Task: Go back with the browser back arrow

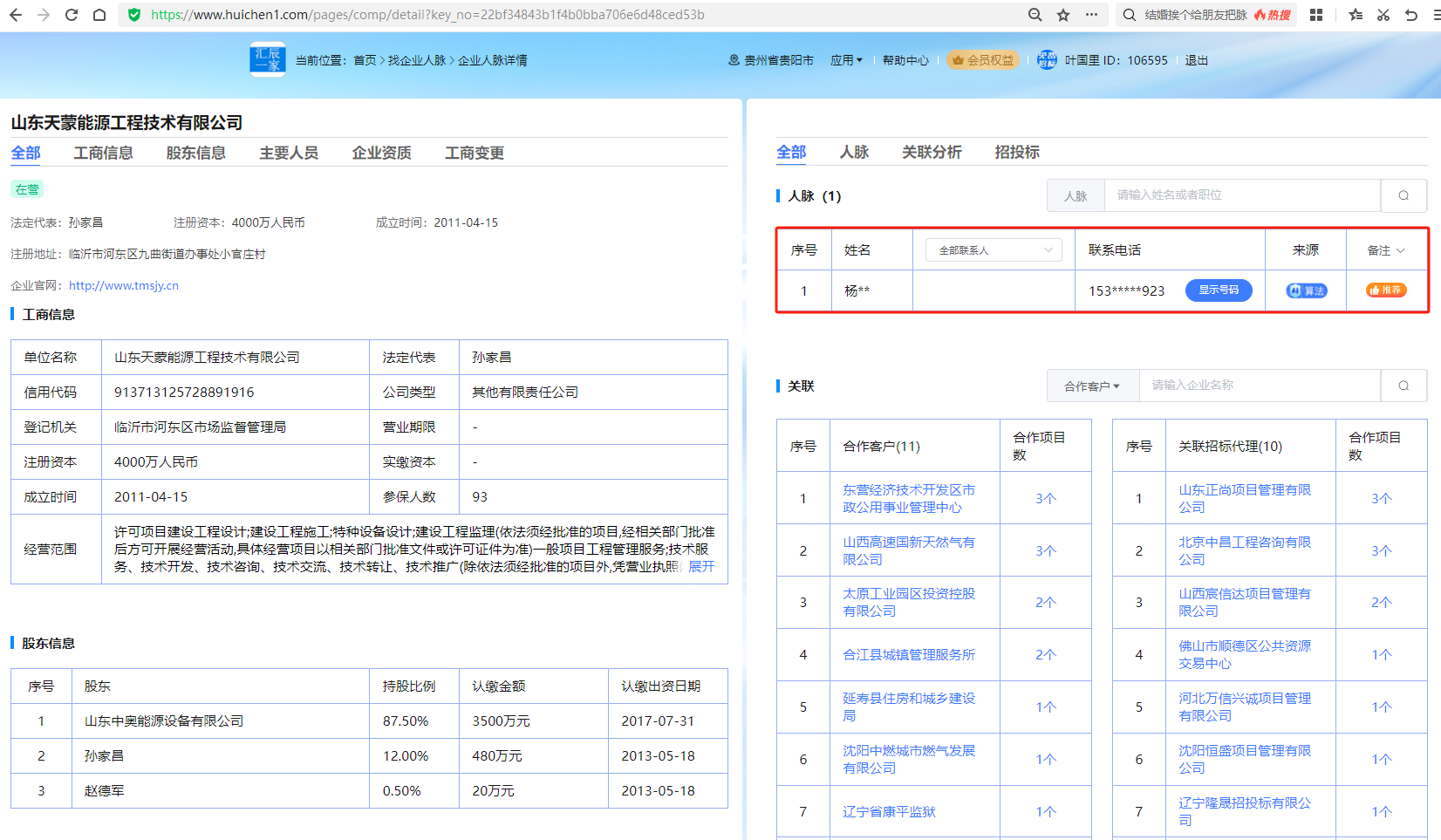Action: click(16, 15)
